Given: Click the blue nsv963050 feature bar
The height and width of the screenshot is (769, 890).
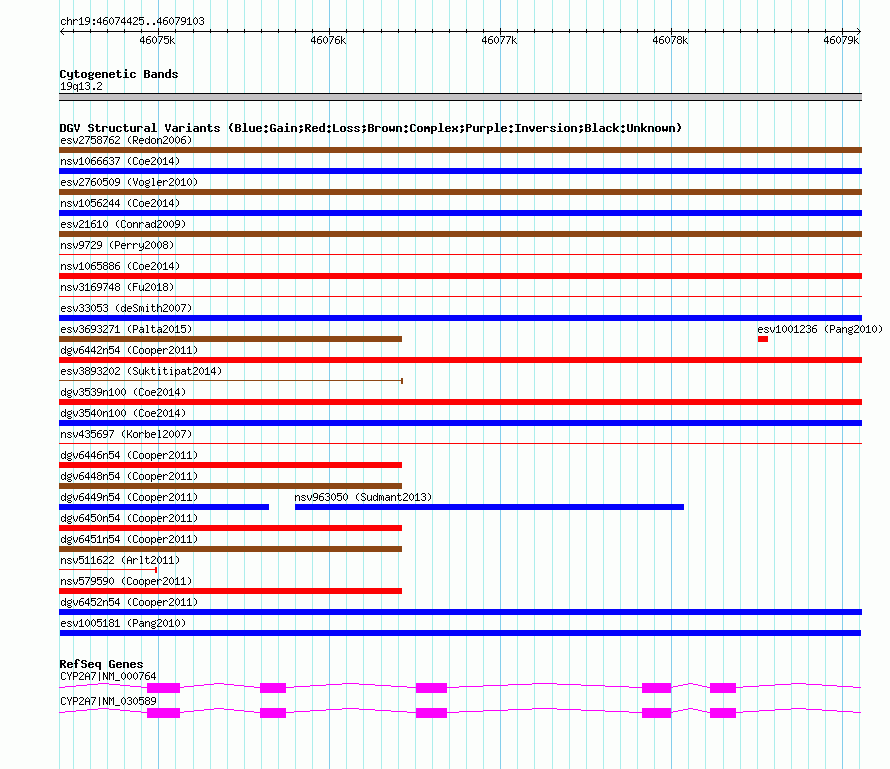Looking at the screenshot, I should [489, 507].
